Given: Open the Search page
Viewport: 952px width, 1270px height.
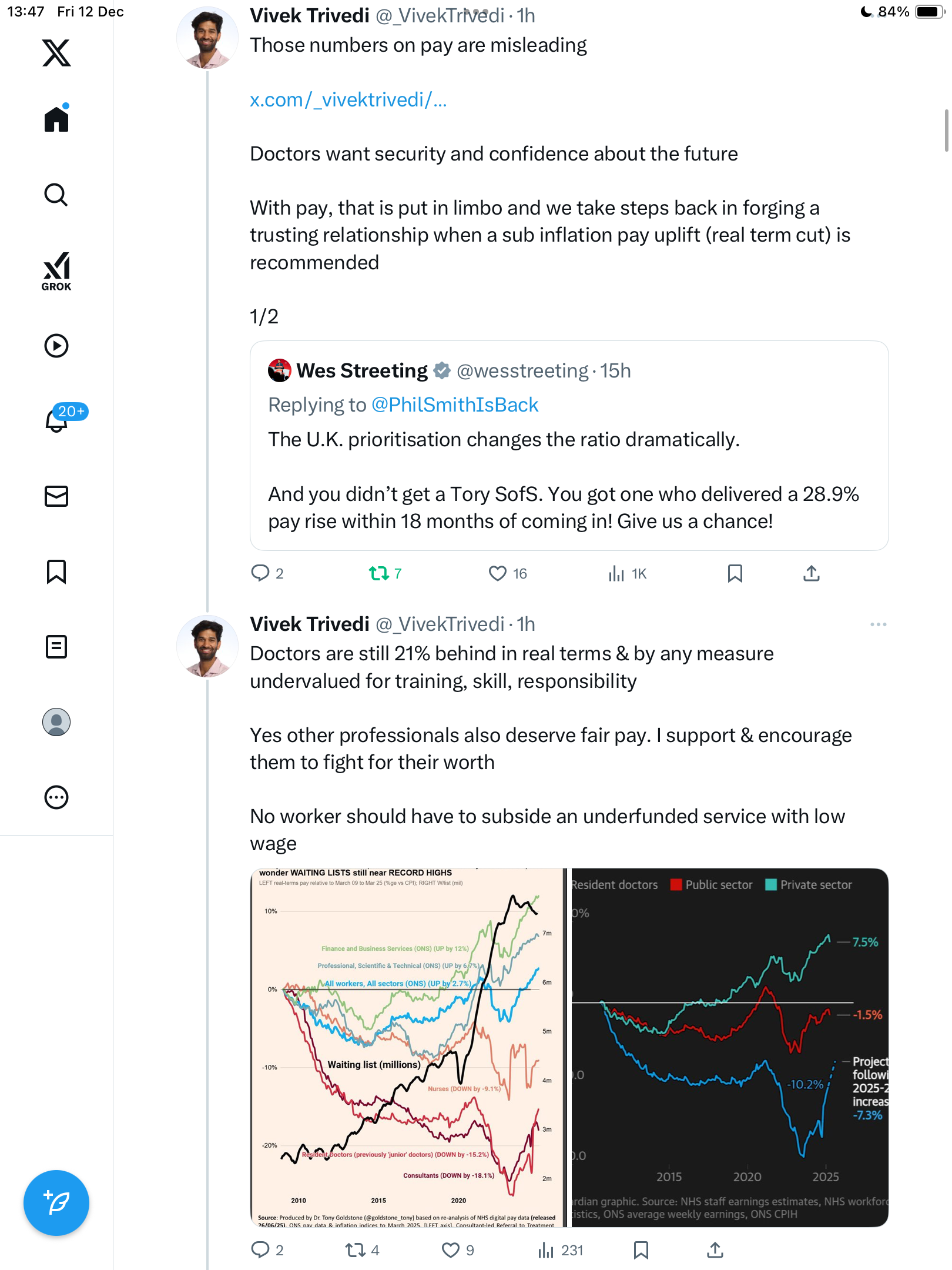Looking at the screenshot, I should pos(56,195).
